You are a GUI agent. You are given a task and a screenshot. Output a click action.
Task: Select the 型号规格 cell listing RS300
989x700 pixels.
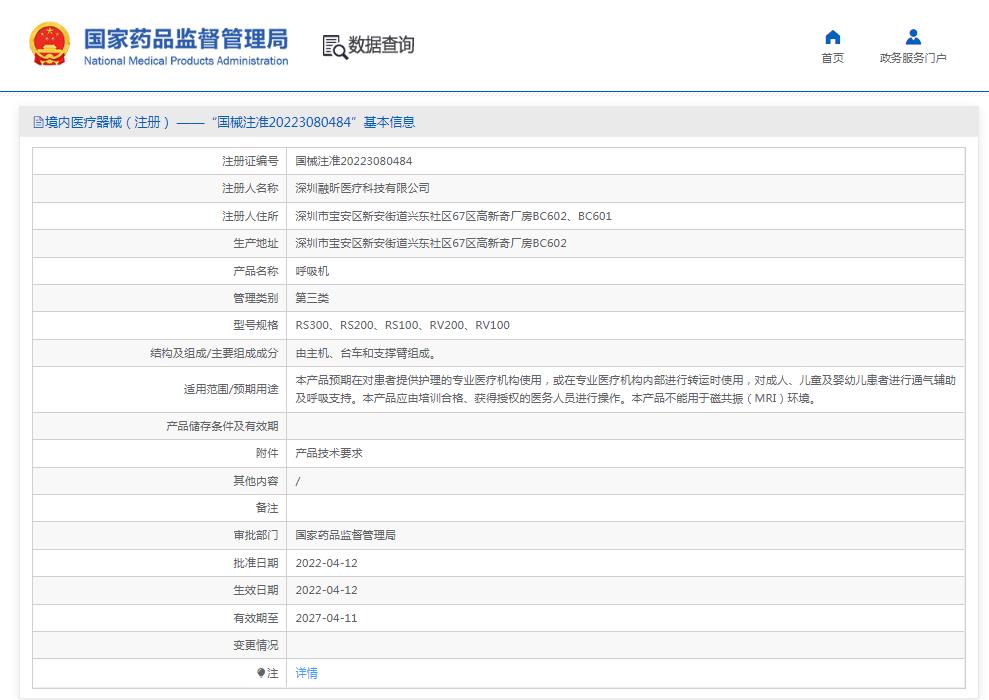[x=400, y=325]
